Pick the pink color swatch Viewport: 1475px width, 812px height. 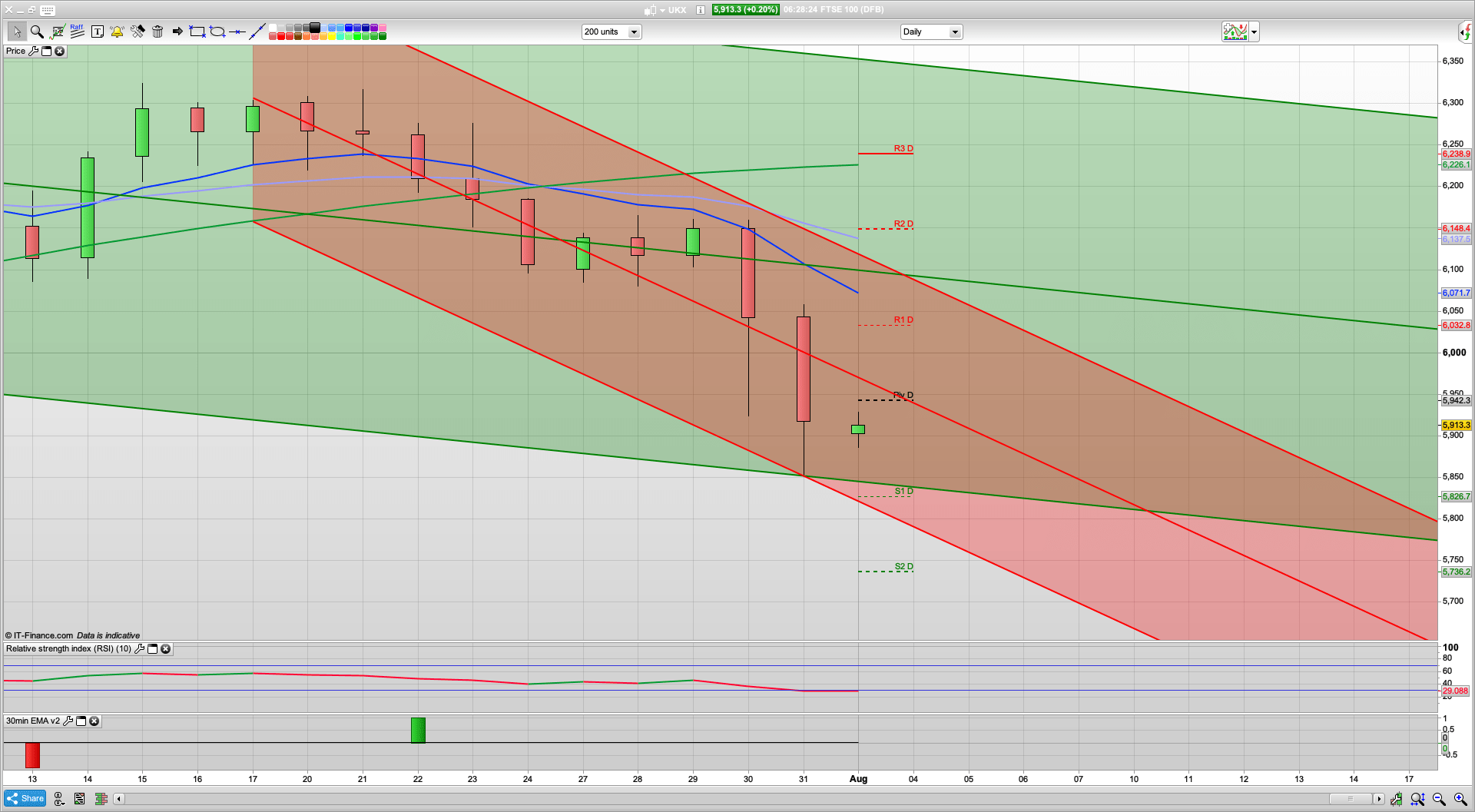click(x=383, y=28)
